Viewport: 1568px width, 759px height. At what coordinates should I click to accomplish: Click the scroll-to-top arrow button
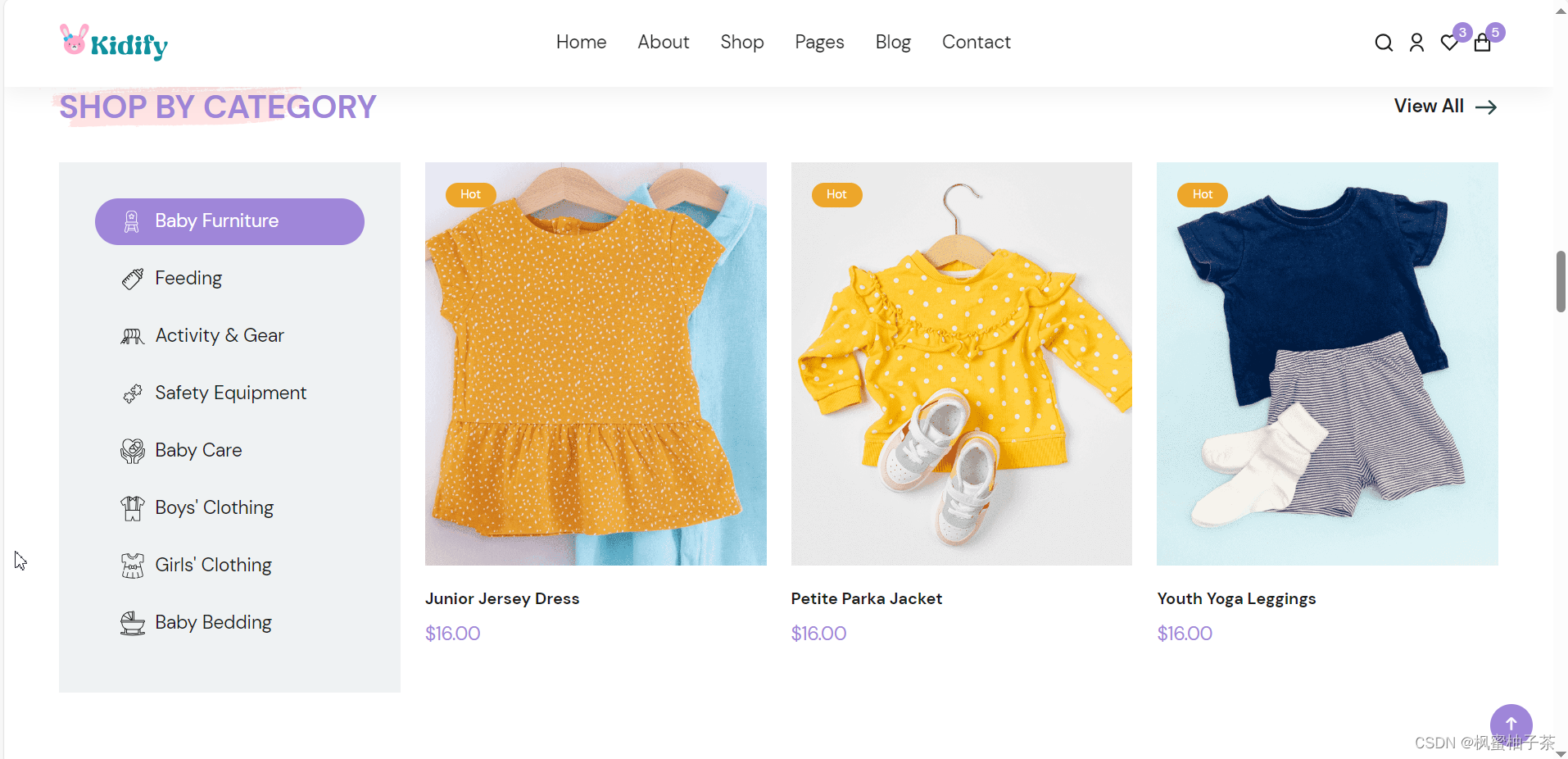(1511, 725)
